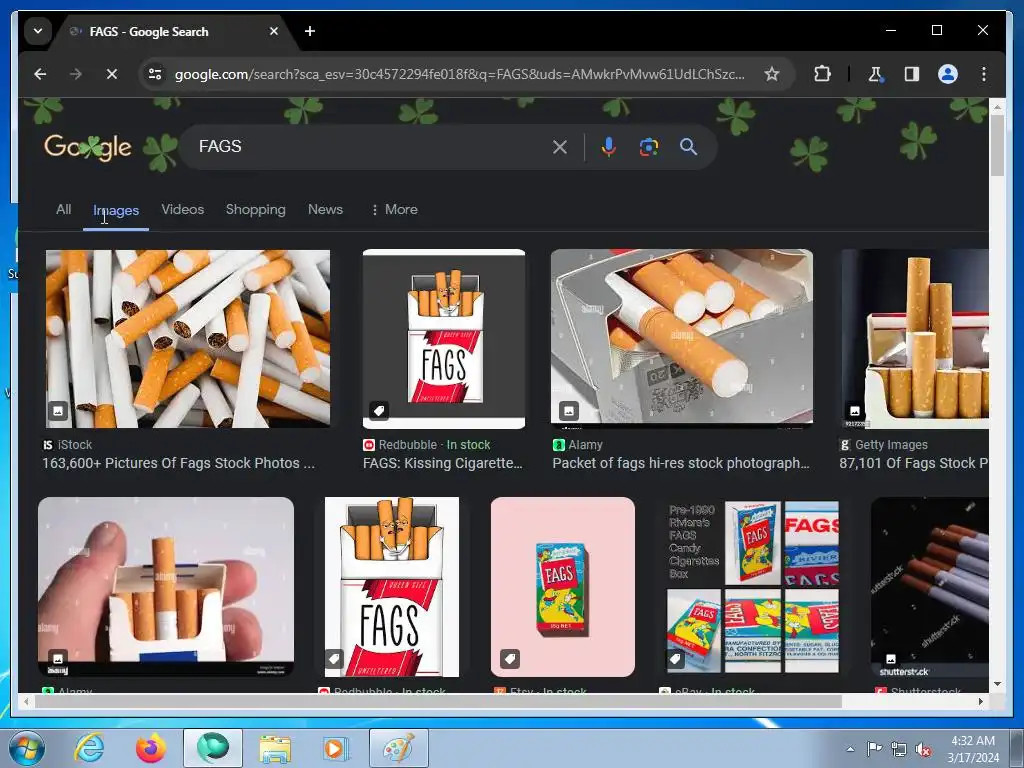
Task: Open Windows Media Player in taskbar
Action: pyautogui.click(x=336, y=748)
